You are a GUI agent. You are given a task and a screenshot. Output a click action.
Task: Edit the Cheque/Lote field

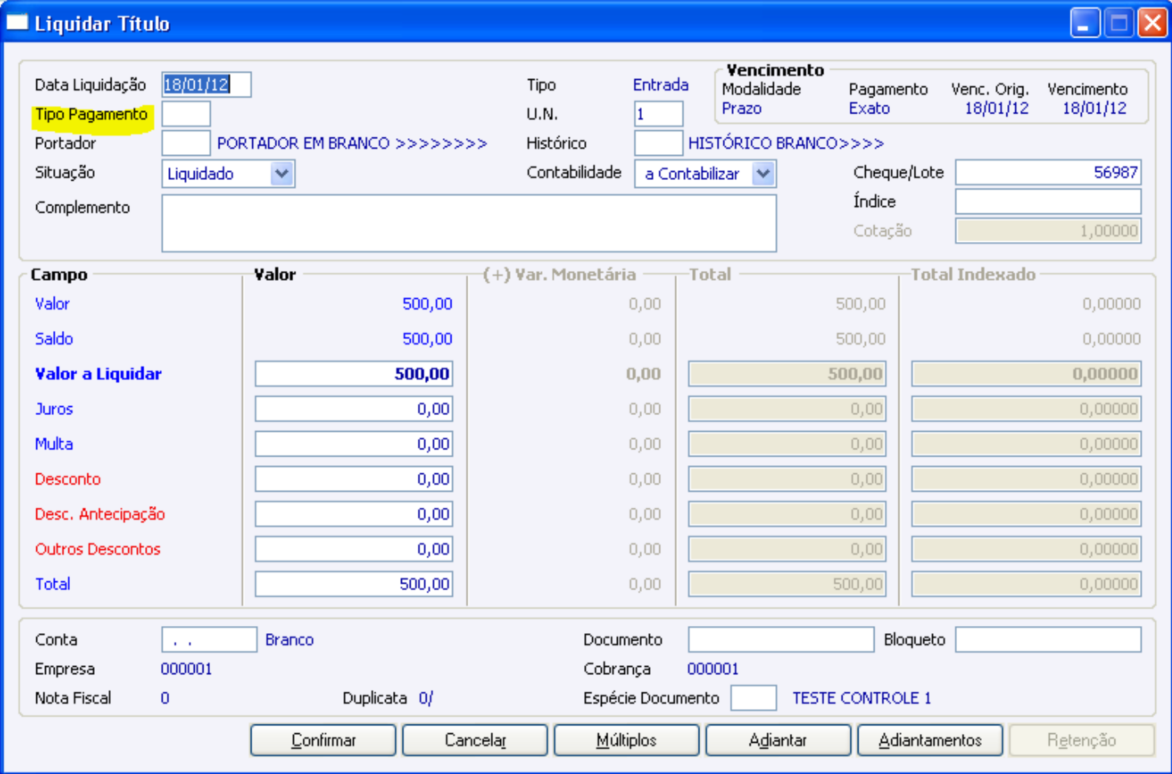(1047, 173)
